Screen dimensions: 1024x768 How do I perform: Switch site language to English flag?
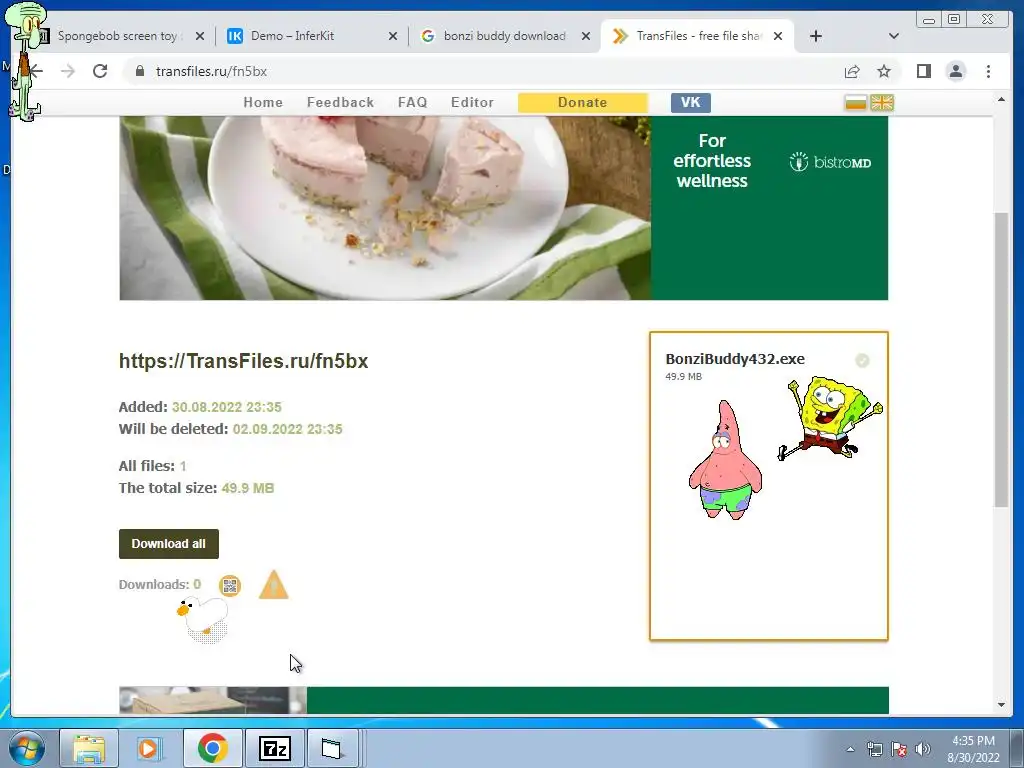(x=882, y=103)
